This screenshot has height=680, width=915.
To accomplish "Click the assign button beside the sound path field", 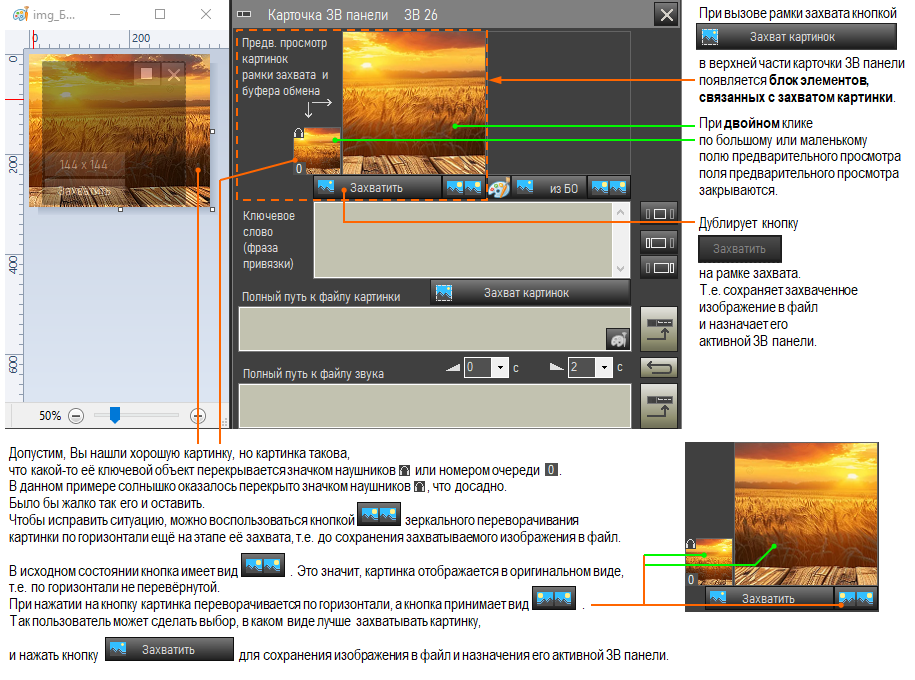I will 659,406.
